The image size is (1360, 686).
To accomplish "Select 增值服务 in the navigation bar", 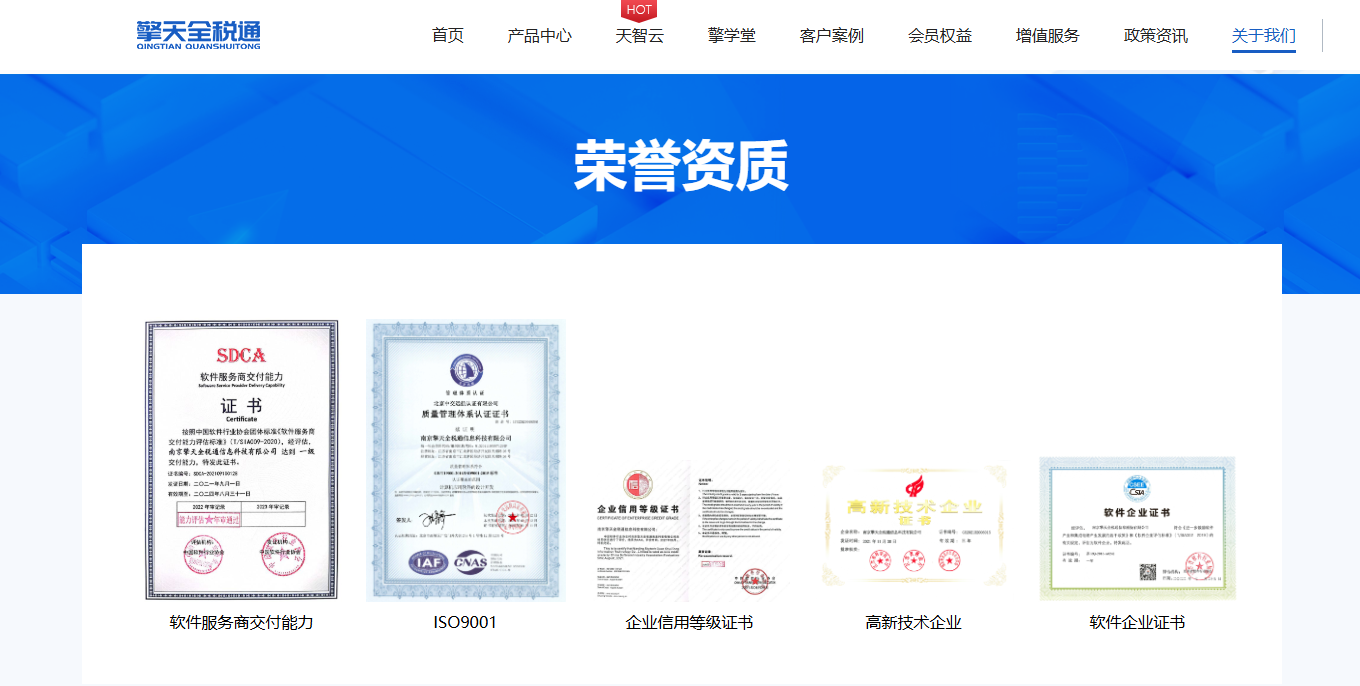I will click(1048, 36).
